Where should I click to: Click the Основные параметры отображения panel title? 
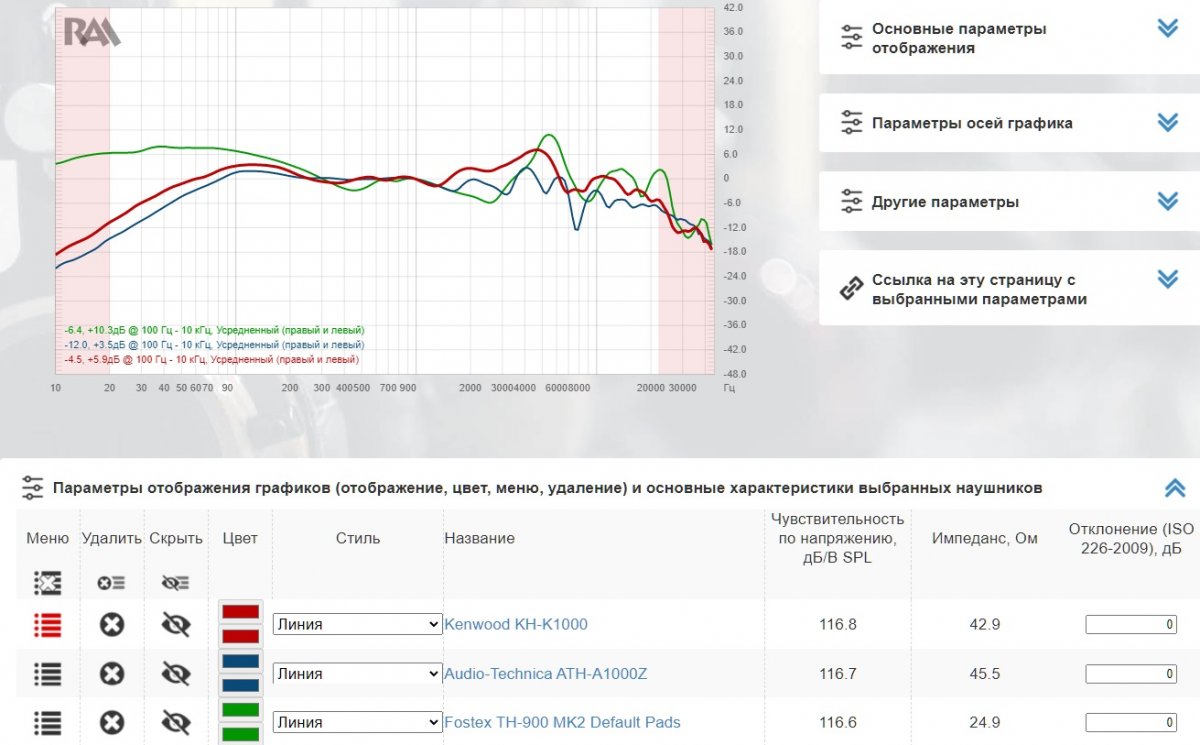959,38
